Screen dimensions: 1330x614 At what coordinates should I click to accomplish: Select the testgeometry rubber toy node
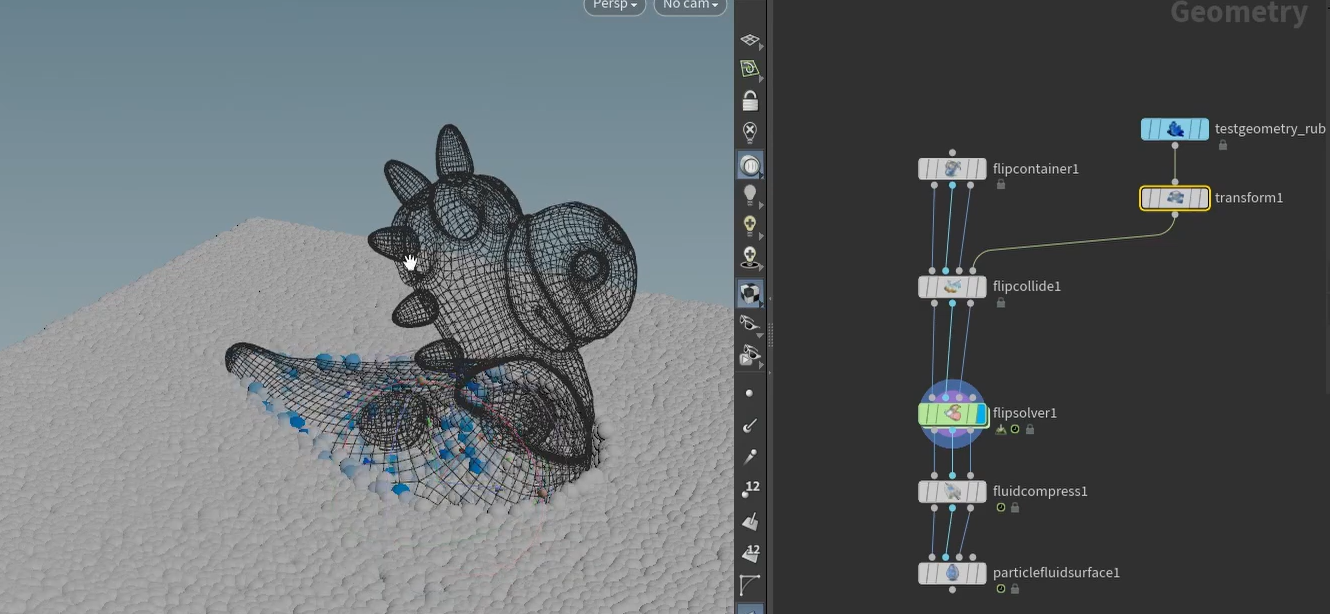coord(1175,129)
